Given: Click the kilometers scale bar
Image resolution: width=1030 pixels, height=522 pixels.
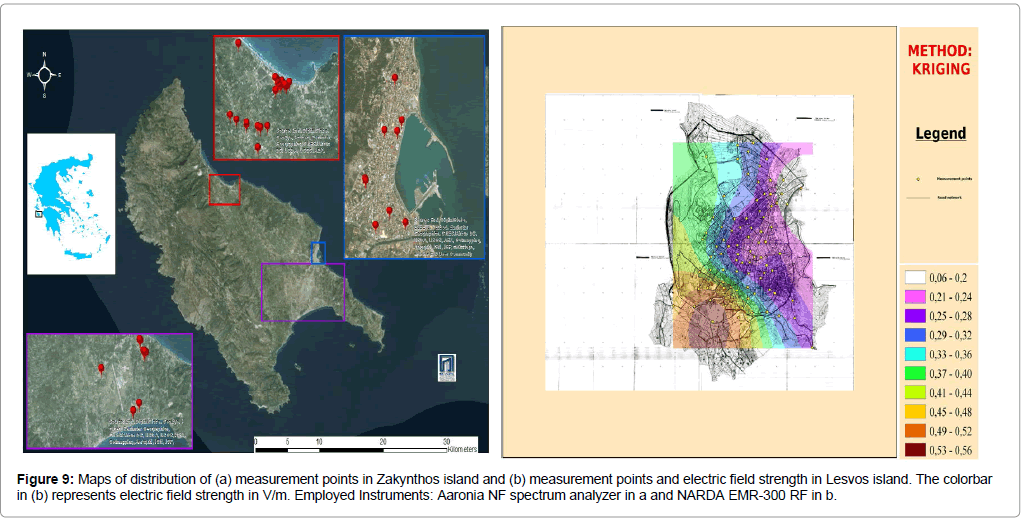Looking at the screenshot, I should [350, 441].
